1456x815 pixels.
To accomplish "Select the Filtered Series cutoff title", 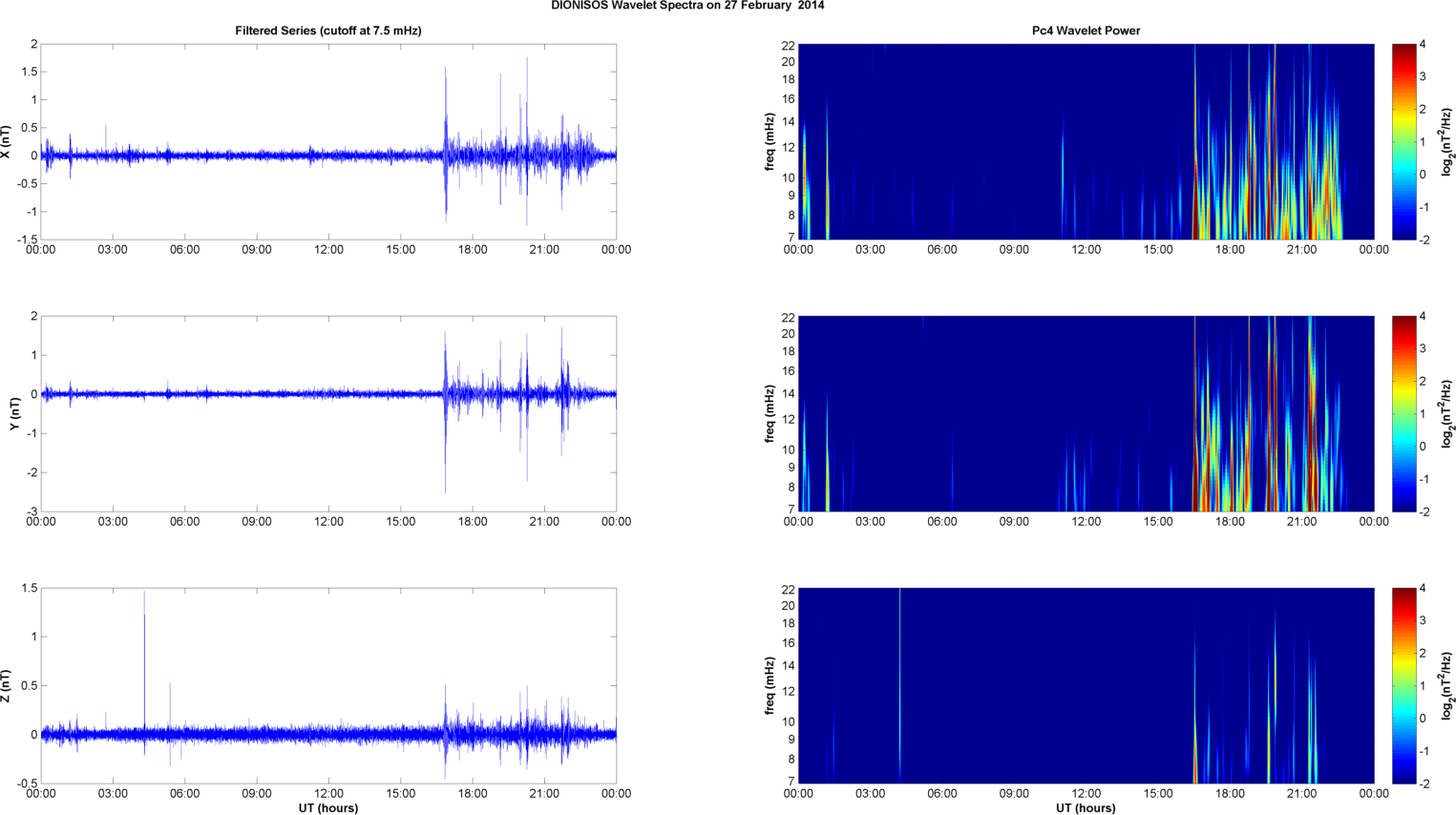I will click(328, 31).
